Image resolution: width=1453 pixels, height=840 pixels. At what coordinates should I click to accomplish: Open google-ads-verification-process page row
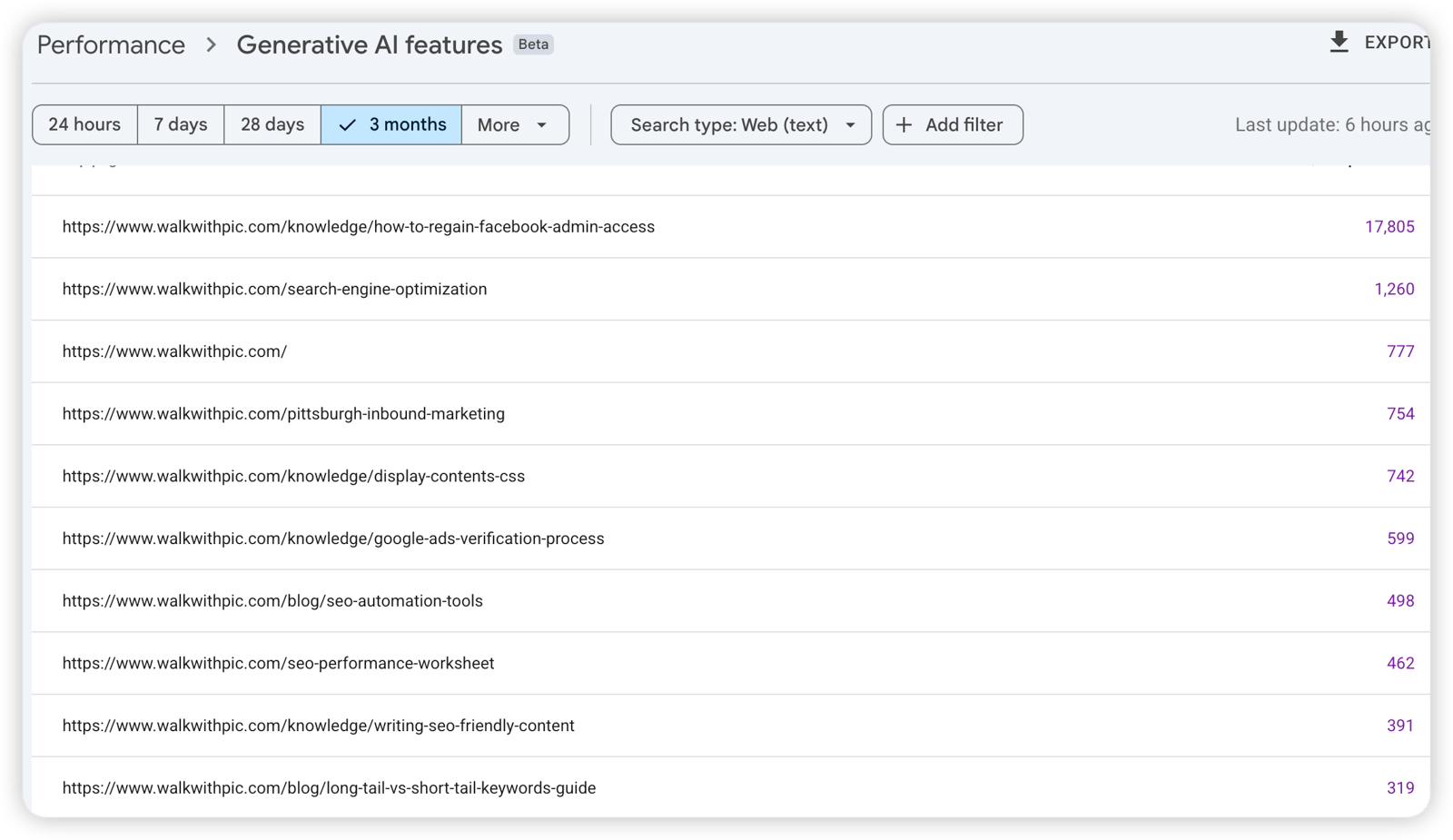731,539
